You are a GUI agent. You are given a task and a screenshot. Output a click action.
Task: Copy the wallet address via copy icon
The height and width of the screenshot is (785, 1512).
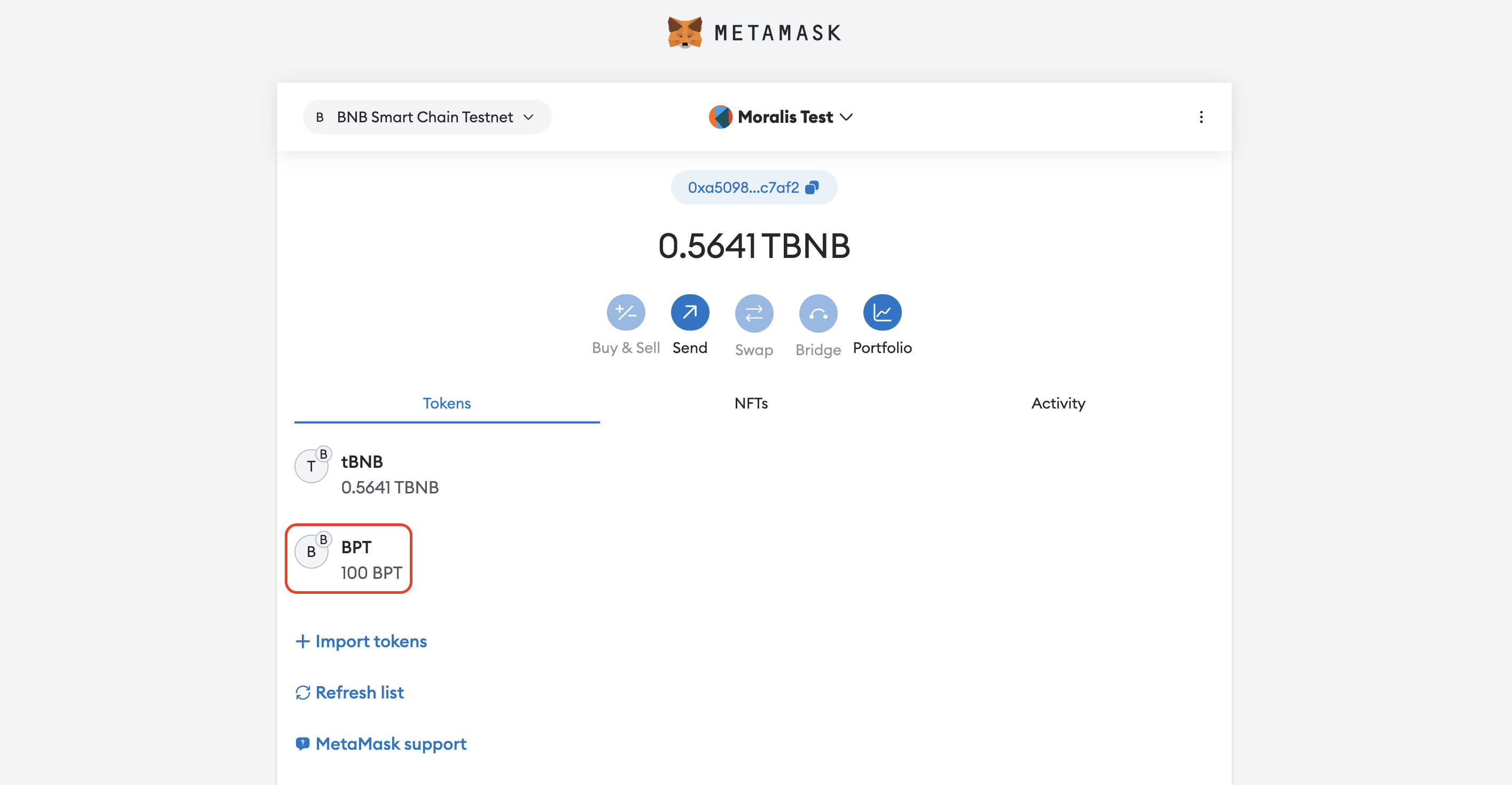click(812, 187)
